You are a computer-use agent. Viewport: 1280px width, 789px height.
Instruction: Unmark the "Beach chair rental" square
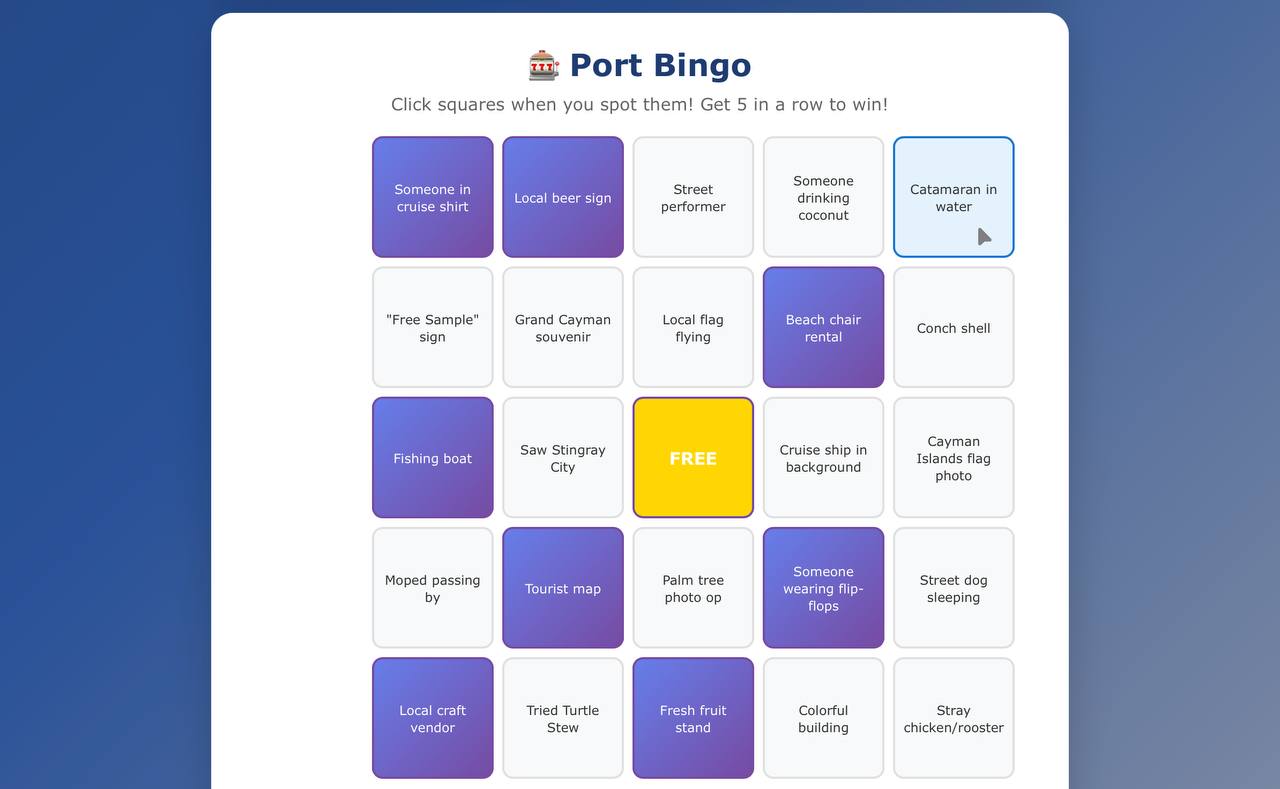(822, 327)
